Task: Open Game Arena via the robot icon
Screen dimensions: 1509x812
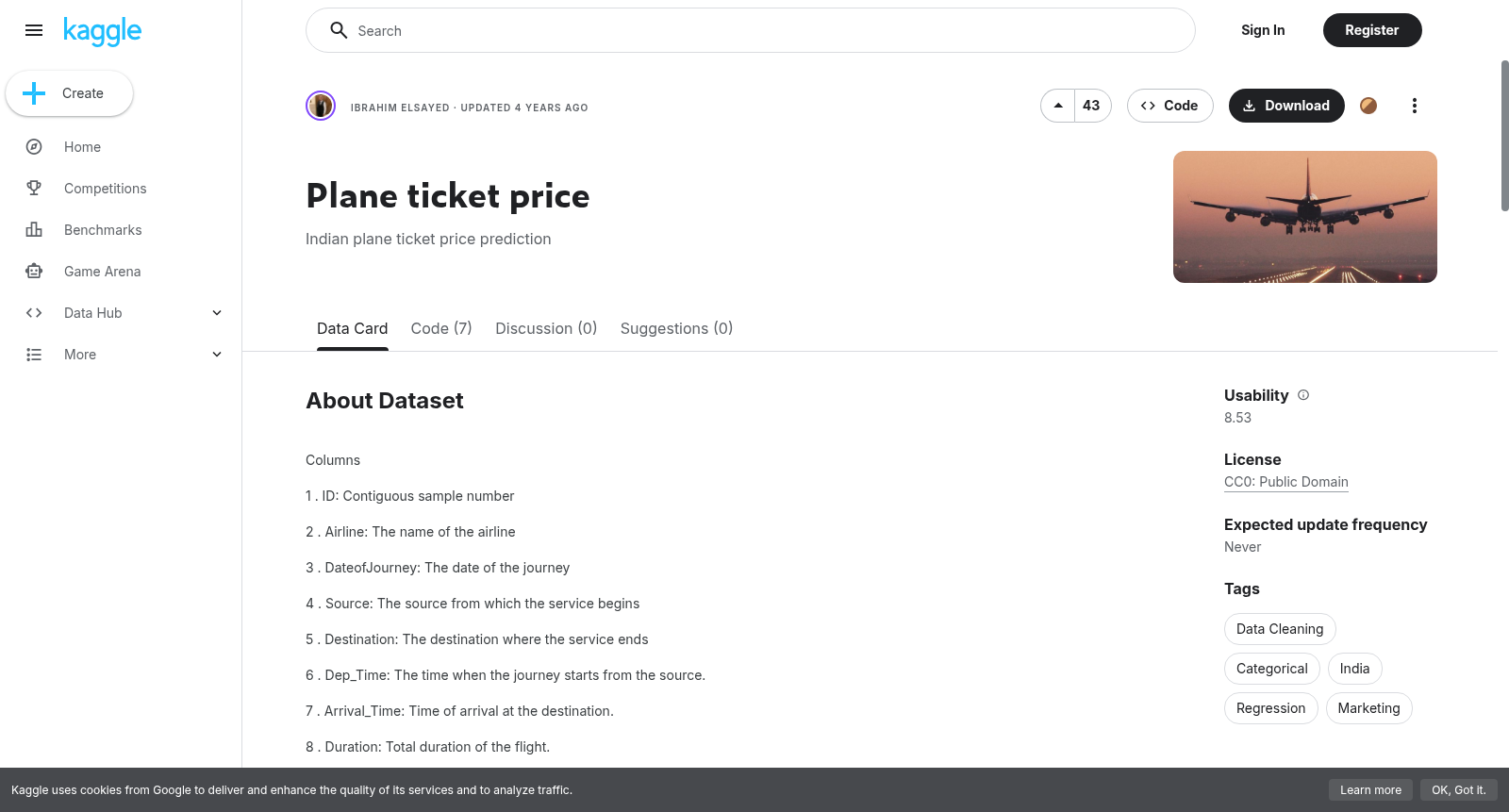Action: point(34,272)
